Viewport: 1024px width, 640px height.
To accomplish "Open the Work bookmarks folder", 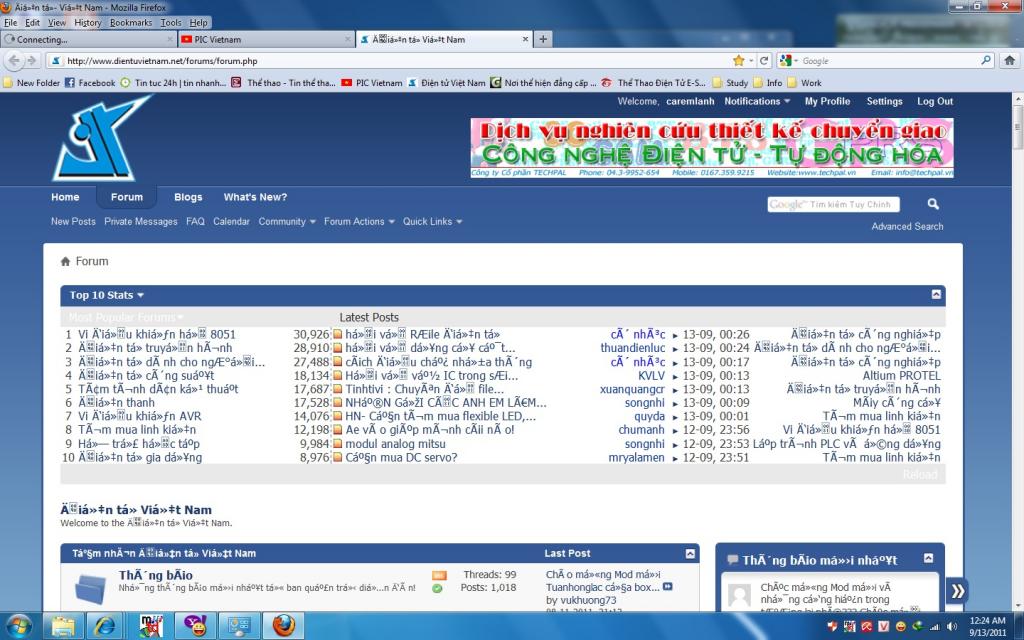I will [x=805, y=83].
